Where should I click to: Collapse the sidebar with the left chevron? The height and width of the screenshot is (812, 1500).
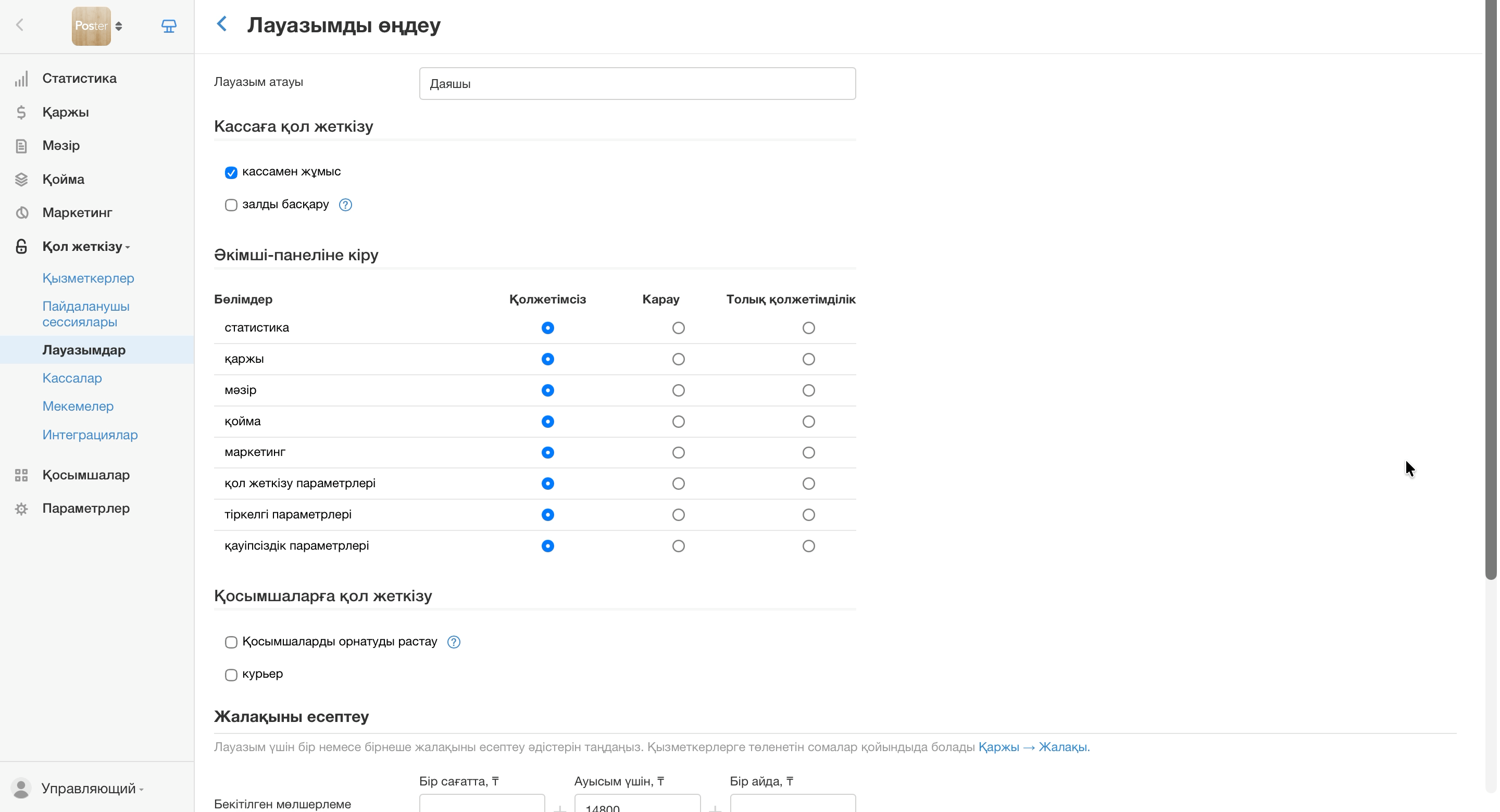[20, 25]
